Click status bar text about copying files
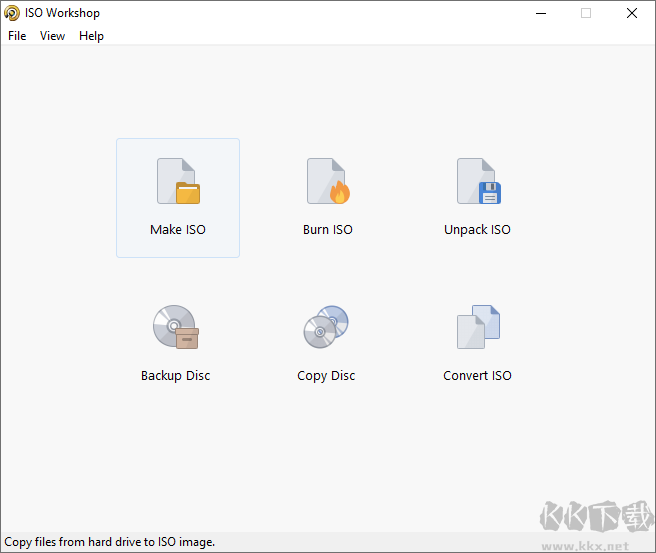Screen dimensions: 656x553 click(110, 542)
